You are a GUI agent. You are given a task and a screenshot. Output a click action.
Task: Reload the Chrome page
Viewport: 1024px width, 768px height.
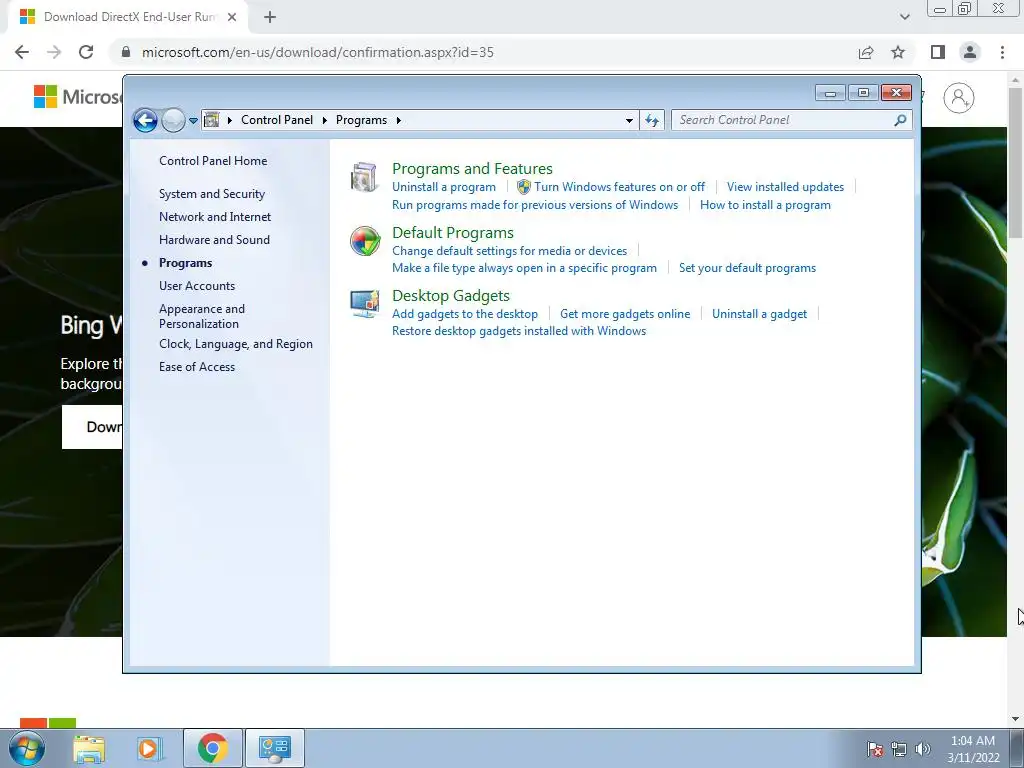(86, 52)
